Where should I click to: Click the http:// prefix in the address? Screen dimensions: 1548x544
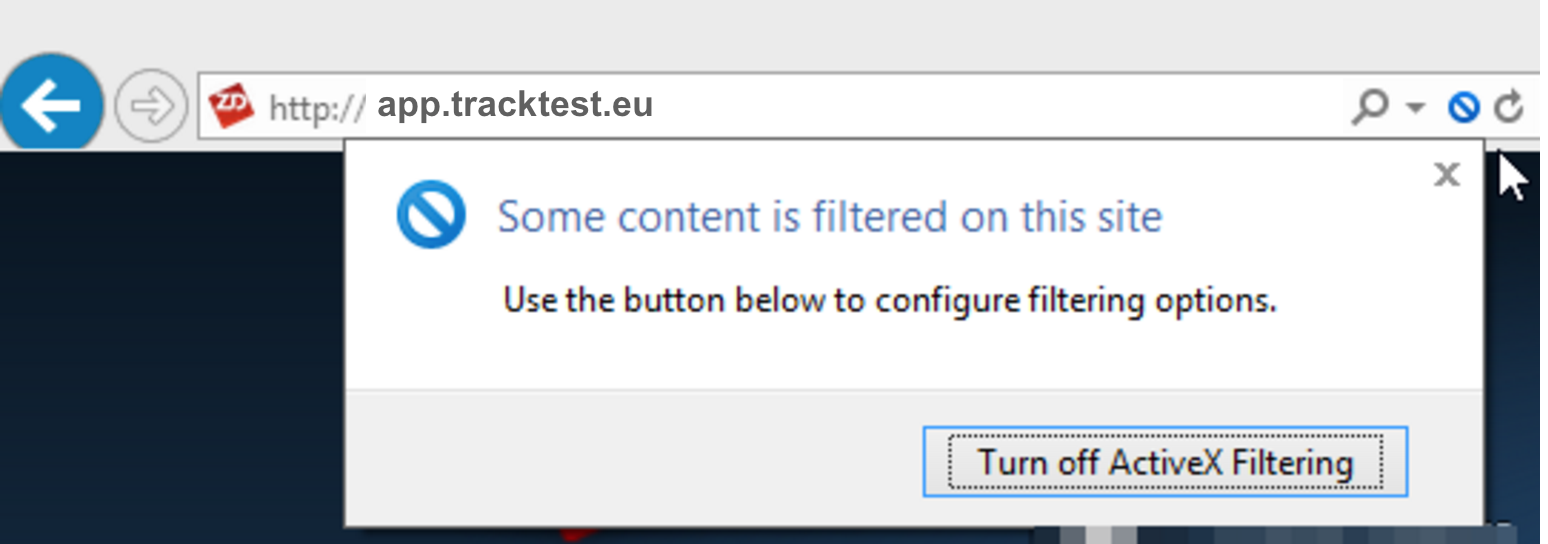tap(317, 107)
